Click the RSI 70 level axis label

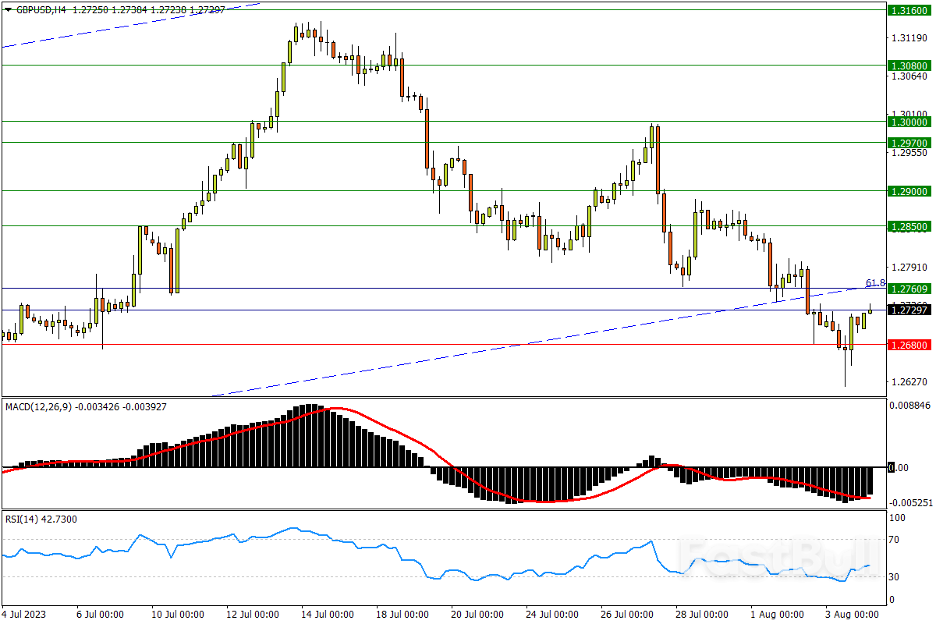(x=896, y=540)
